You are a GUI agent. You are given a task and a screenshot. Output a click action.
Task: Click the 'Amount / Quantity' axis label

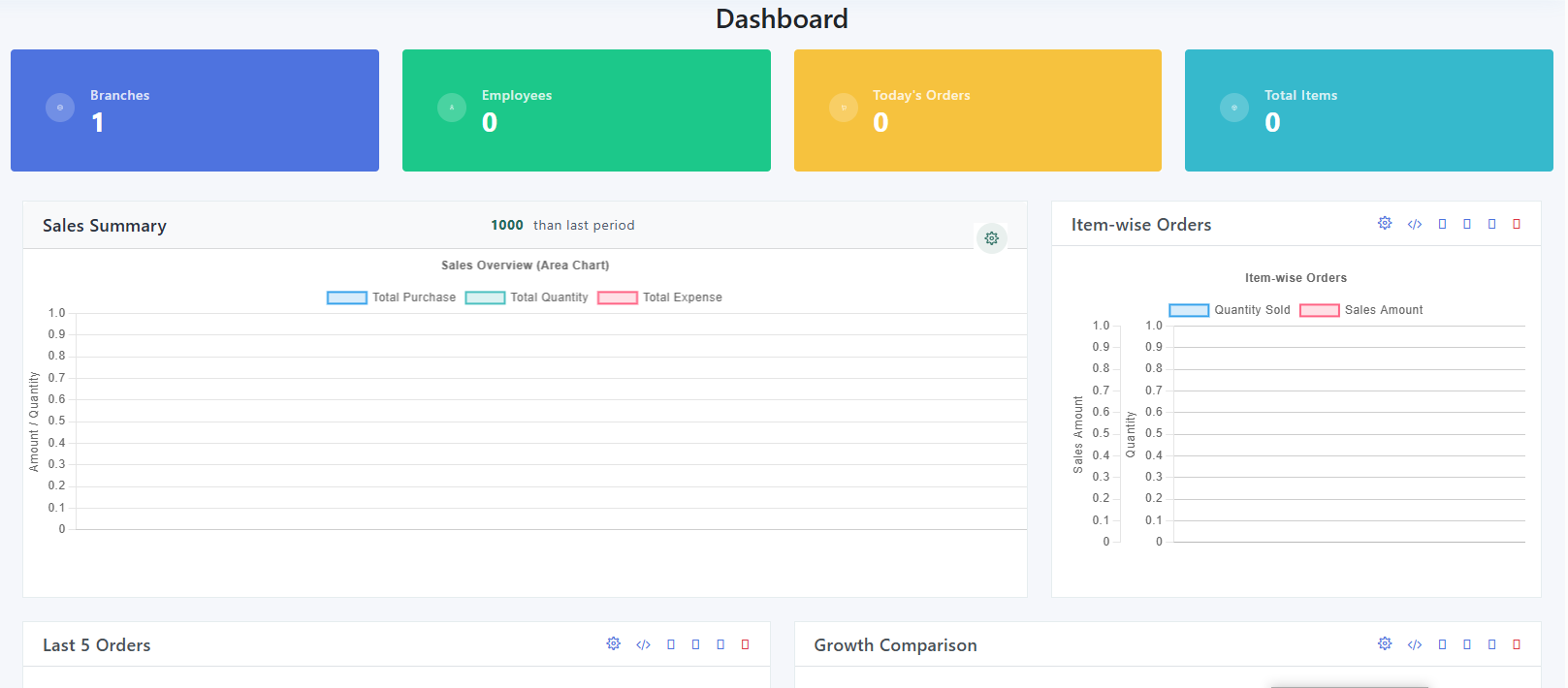(x=34, y=422)
